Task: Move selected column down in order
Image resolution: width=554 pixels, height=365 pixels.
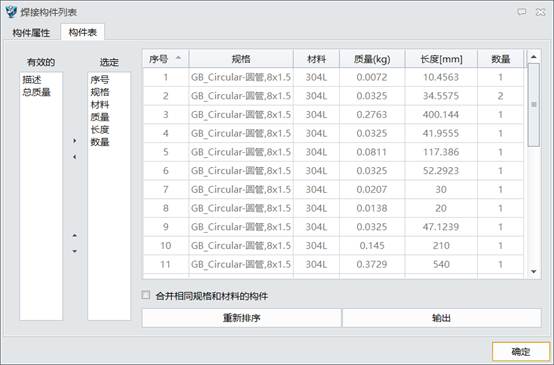Action: point(75,251)
